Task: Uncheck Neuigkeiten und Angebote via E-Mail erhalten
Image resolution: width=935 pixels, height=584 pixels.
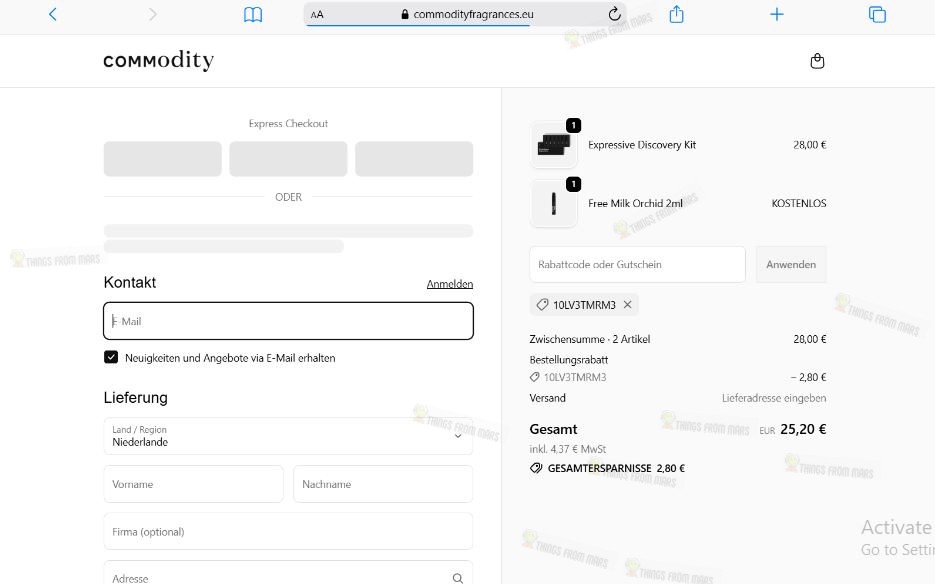Action: (x=111, y=357)
